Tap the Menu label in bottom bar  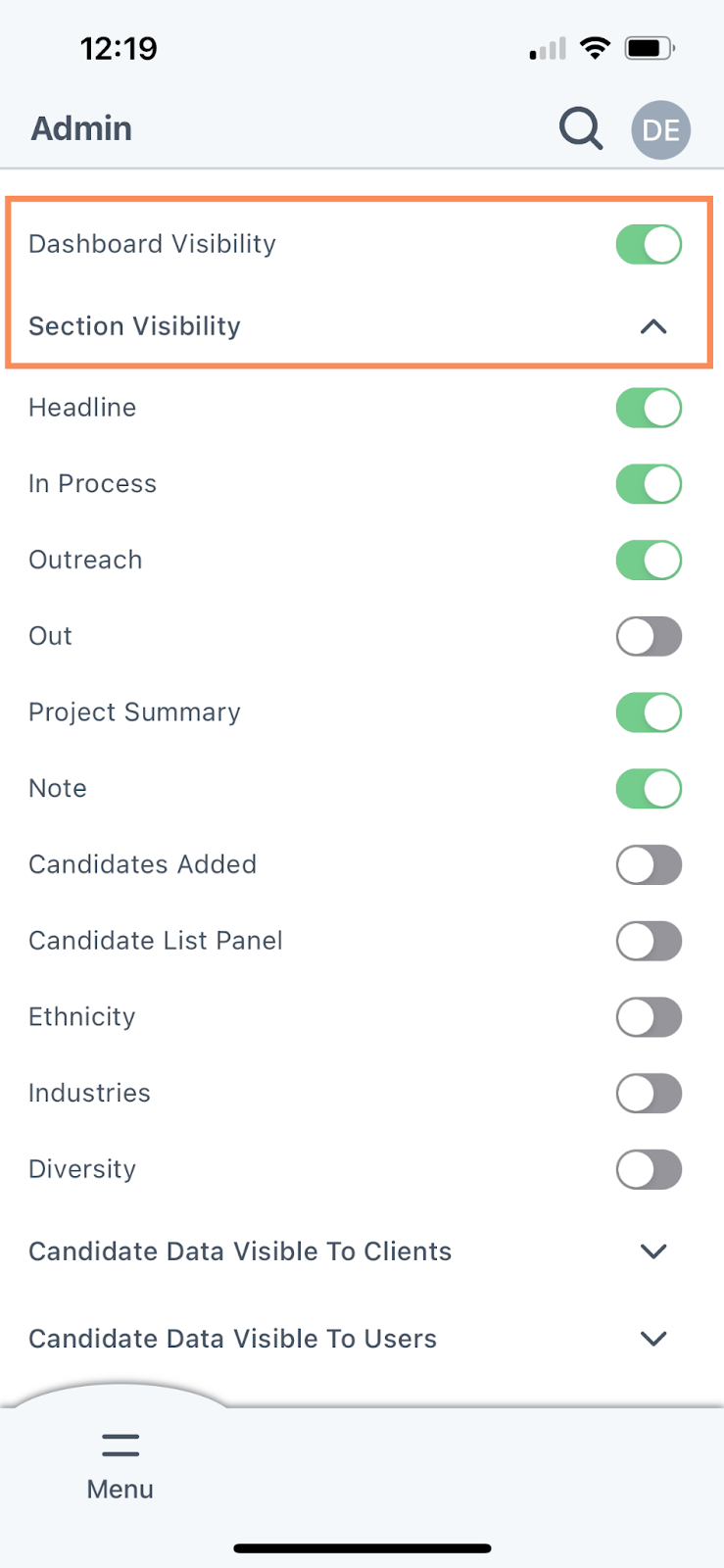pyautogui.click(x=121, y=1489)
